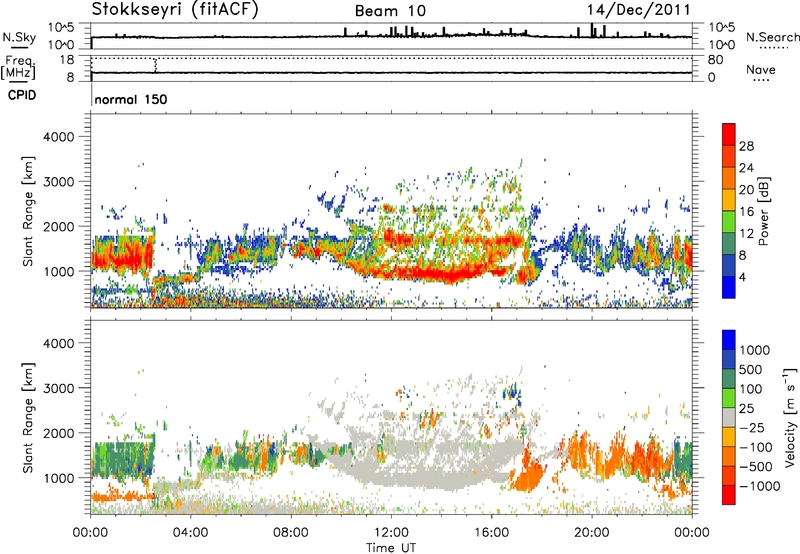Pick the light green power segment between 12 and 16

(x=729, y=222)
